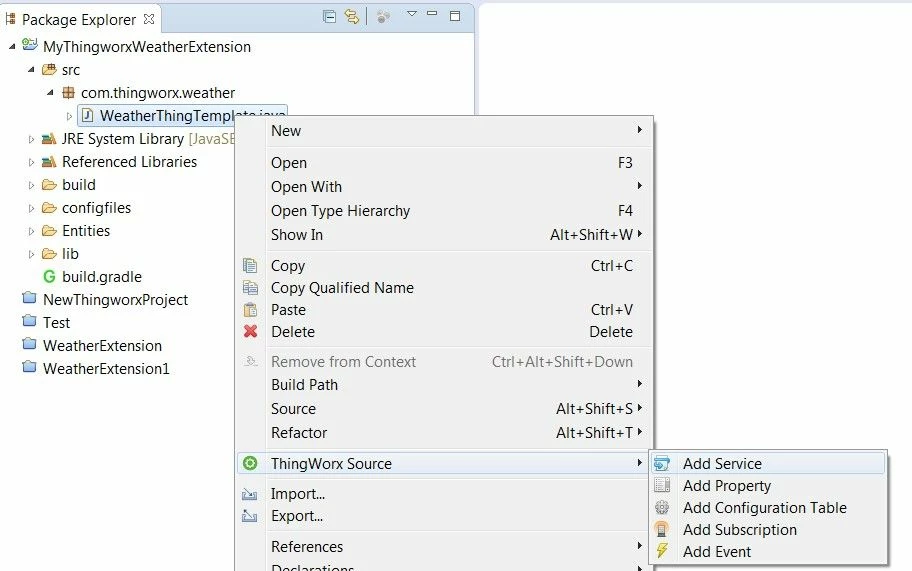Click the Add Configuration Table gear icon
The height and width of the screenshot is (571, 912).
point(662,508)
